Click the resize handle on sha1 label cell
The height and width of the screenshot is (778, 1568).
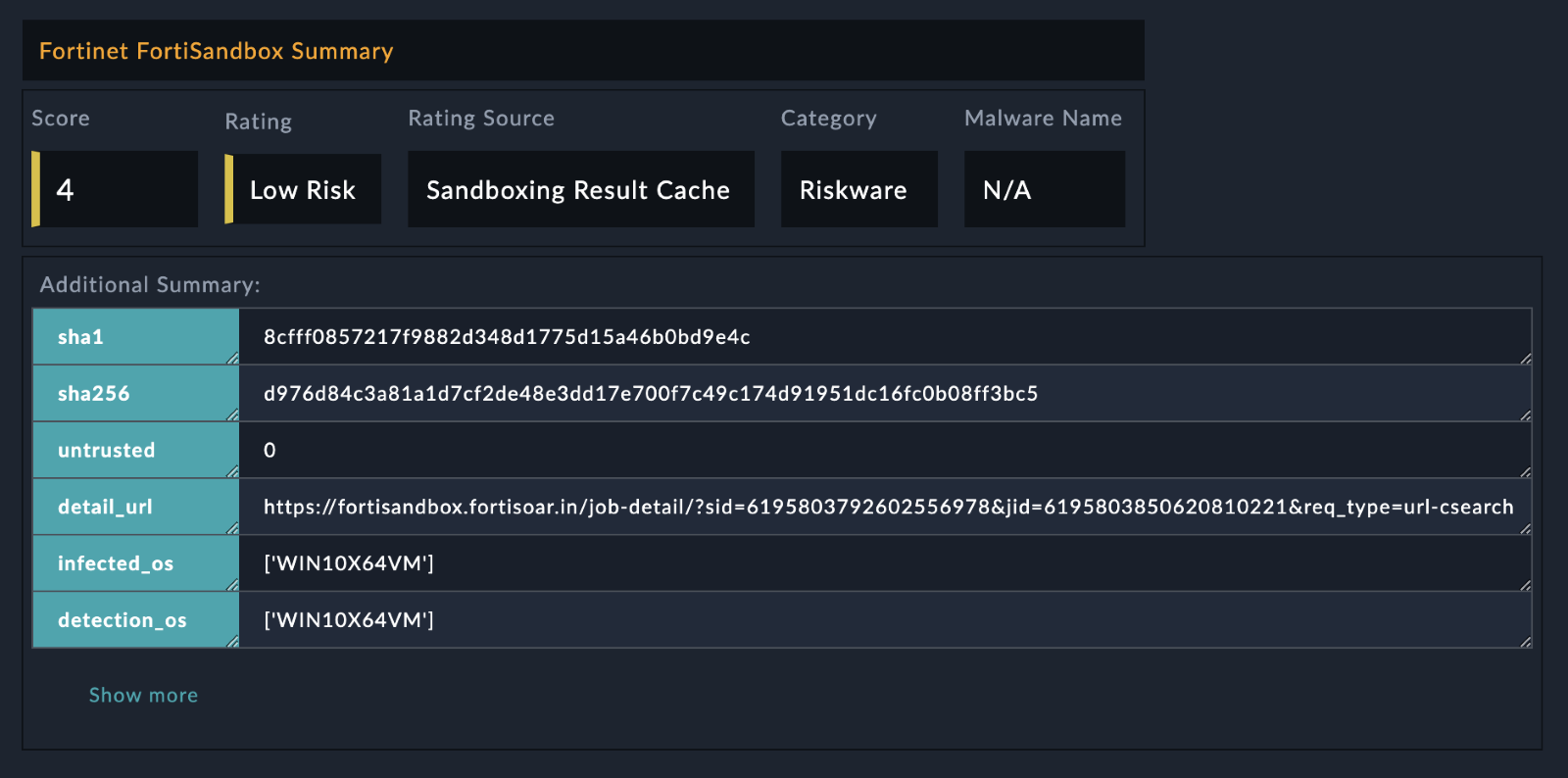232,359
